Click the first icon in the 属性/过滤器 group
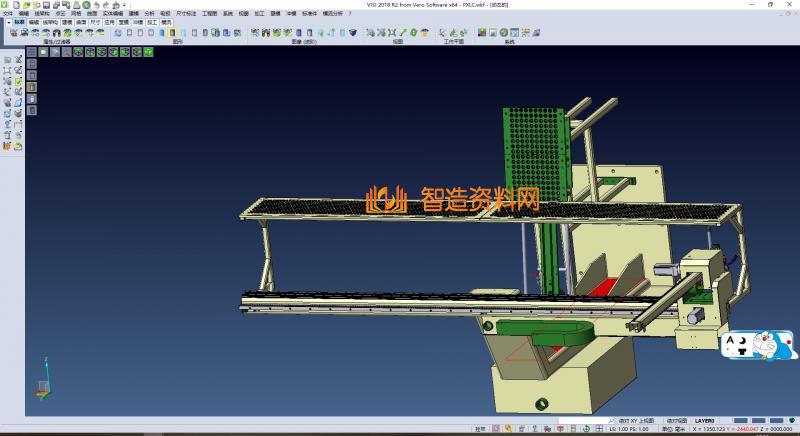This screenshot has width=800, height=436. [x=13, y=33]
